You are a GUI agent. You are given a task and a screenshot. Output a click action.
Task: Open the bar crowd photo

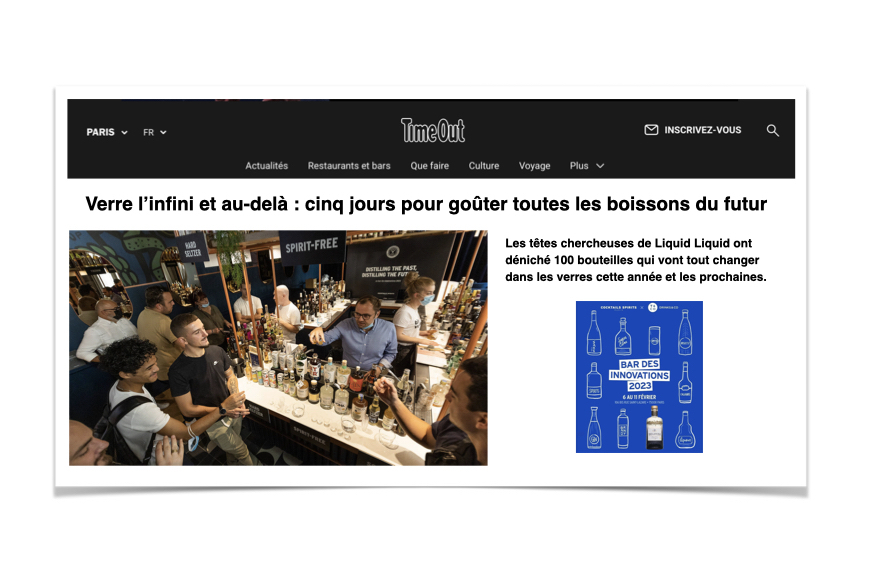click(x=278, y=347)
